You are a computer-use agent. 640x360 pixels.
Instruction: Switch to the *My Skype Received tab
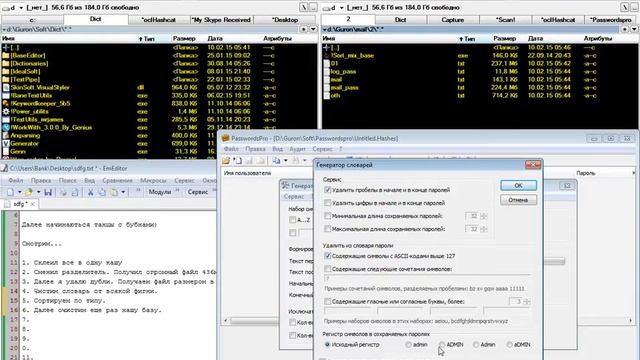(222, 20)
